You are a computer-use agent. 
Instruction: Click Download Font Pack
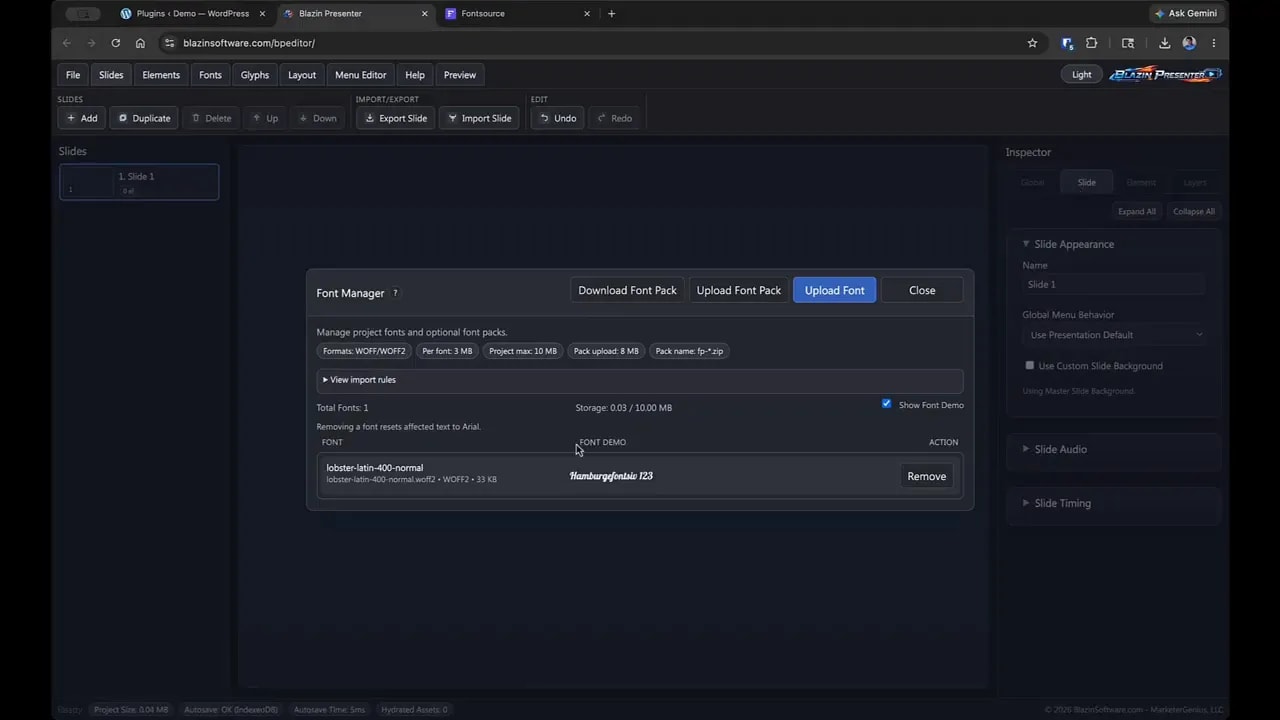pos(627,290)
